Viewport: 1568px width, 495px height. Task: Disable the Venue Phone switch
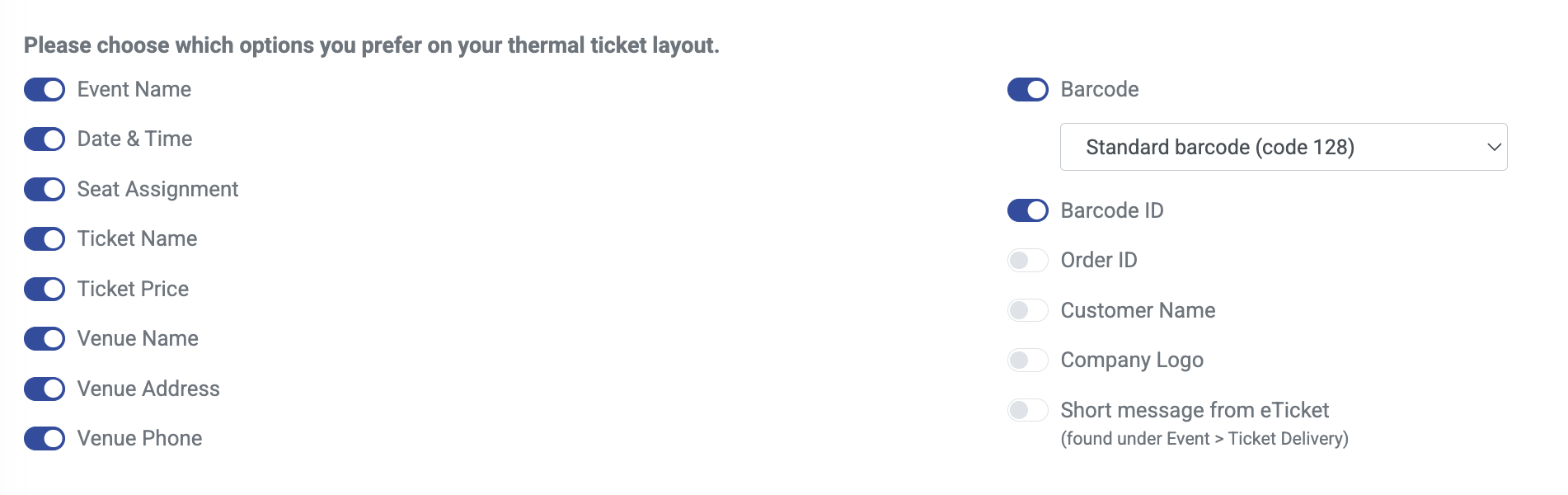(x=45, y=439)
